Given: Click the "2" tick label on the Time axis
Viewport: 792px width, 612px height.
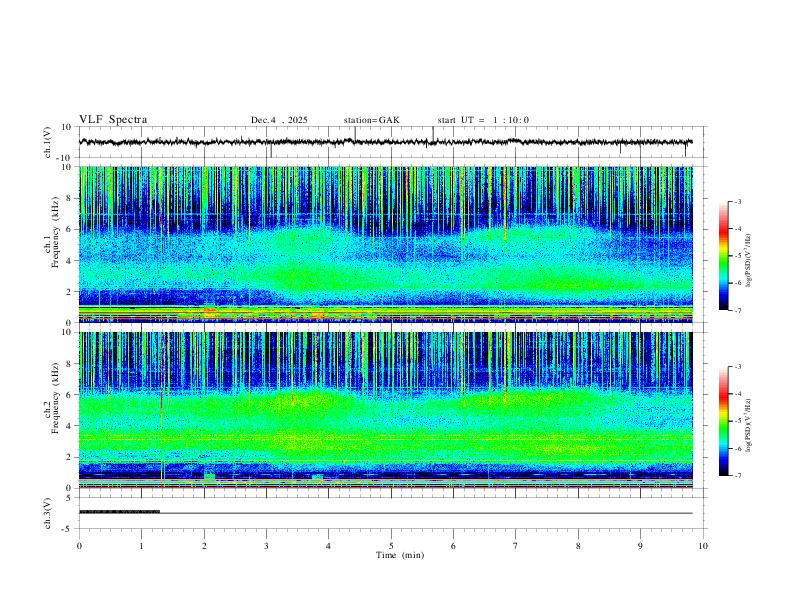Looking at the screenshot, I should click(x=204, y=546).
